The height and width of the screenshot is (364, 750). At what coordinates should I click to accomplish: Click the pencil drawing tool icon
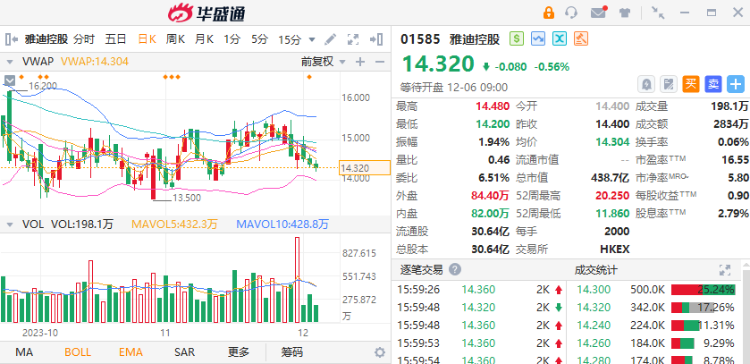coord(330,39)
